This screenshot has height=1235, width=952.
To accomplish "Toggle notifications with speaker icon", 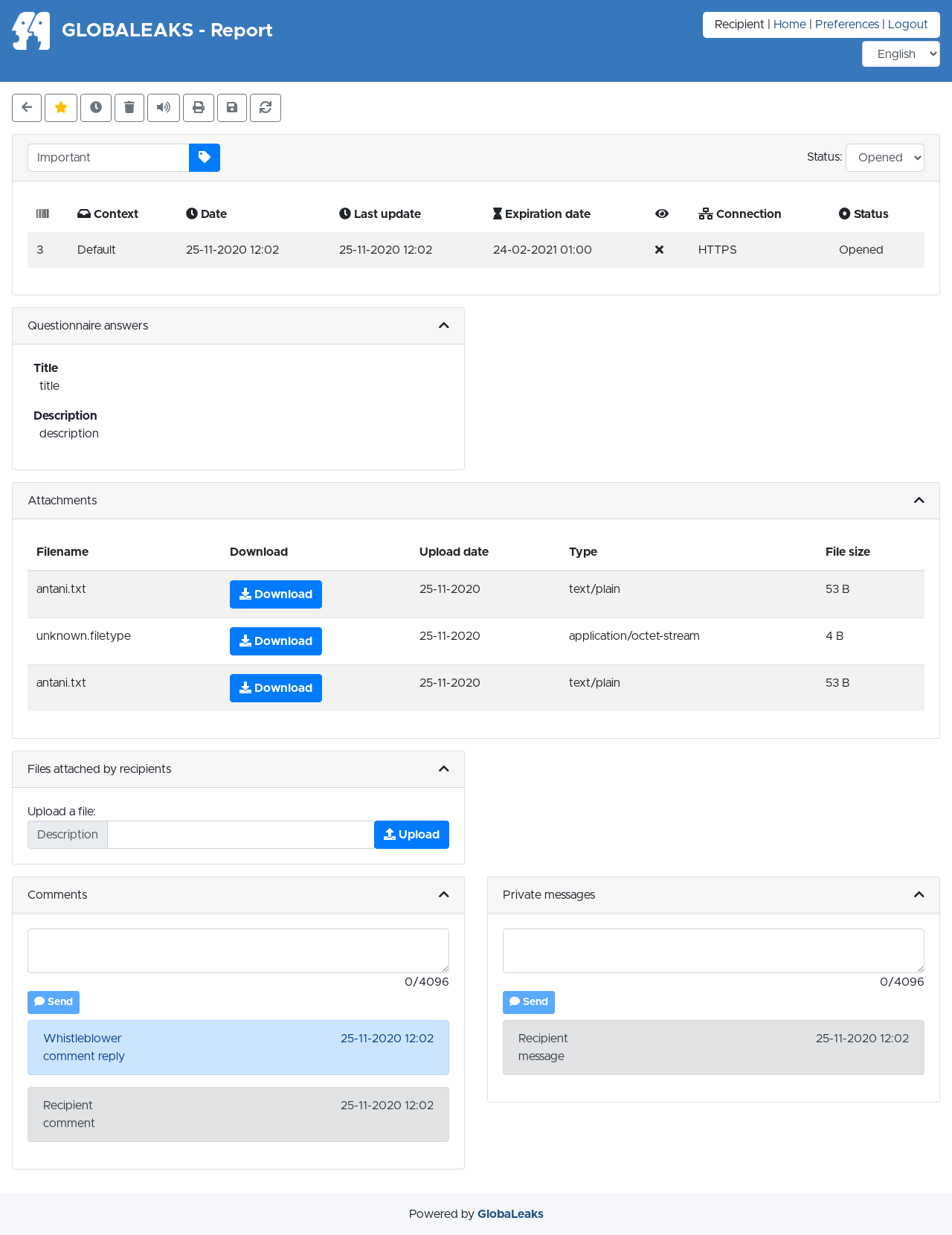I will click(164, 108).
